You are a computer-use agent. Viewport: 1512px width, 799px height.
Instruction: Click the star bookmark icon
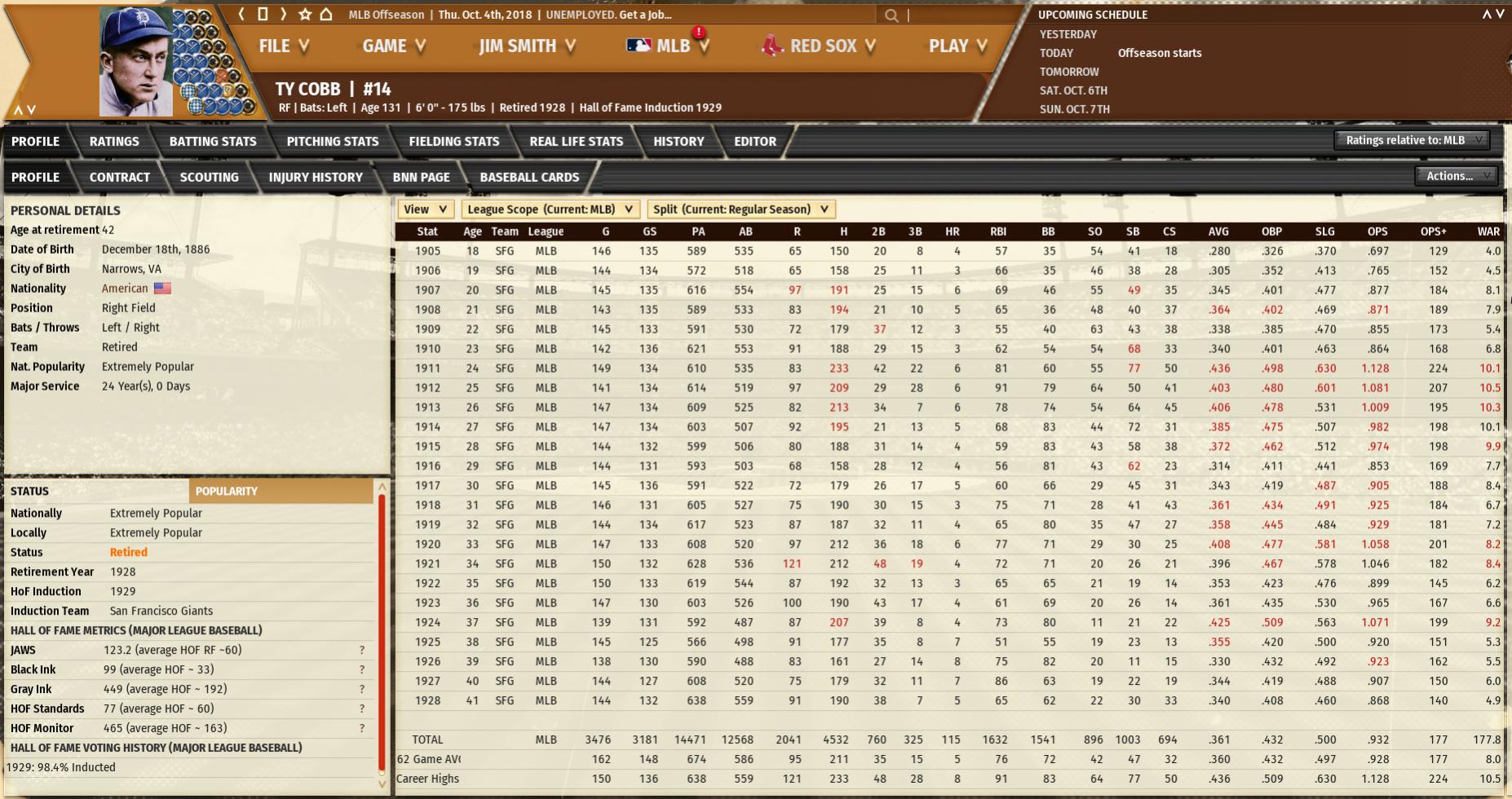305,15
